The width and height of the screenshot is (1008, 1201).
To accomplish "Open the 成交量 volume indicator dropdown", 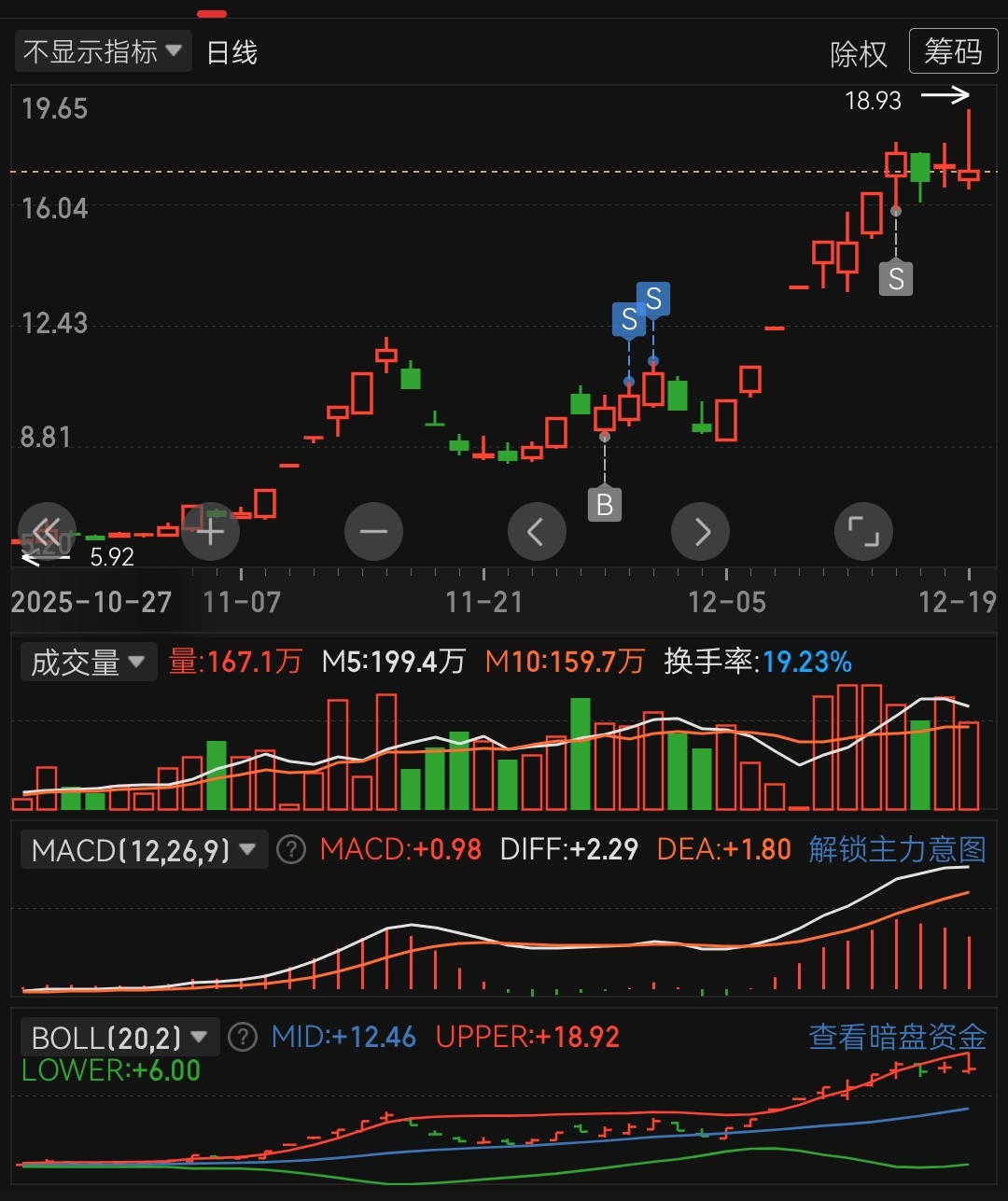I will 89,663.
